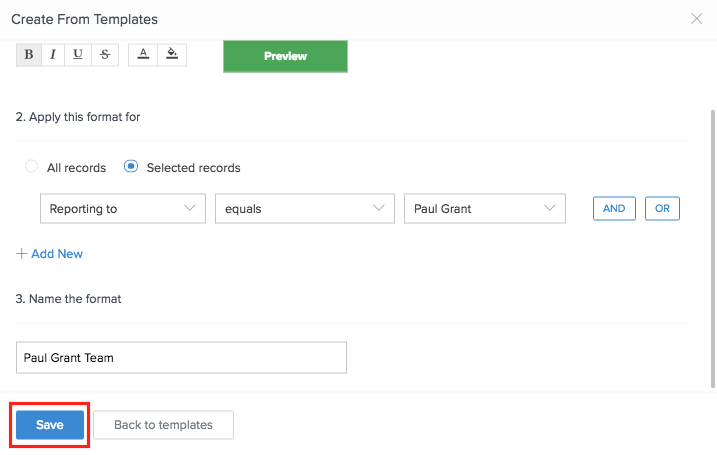Apply underline formatting

[78, 54]
